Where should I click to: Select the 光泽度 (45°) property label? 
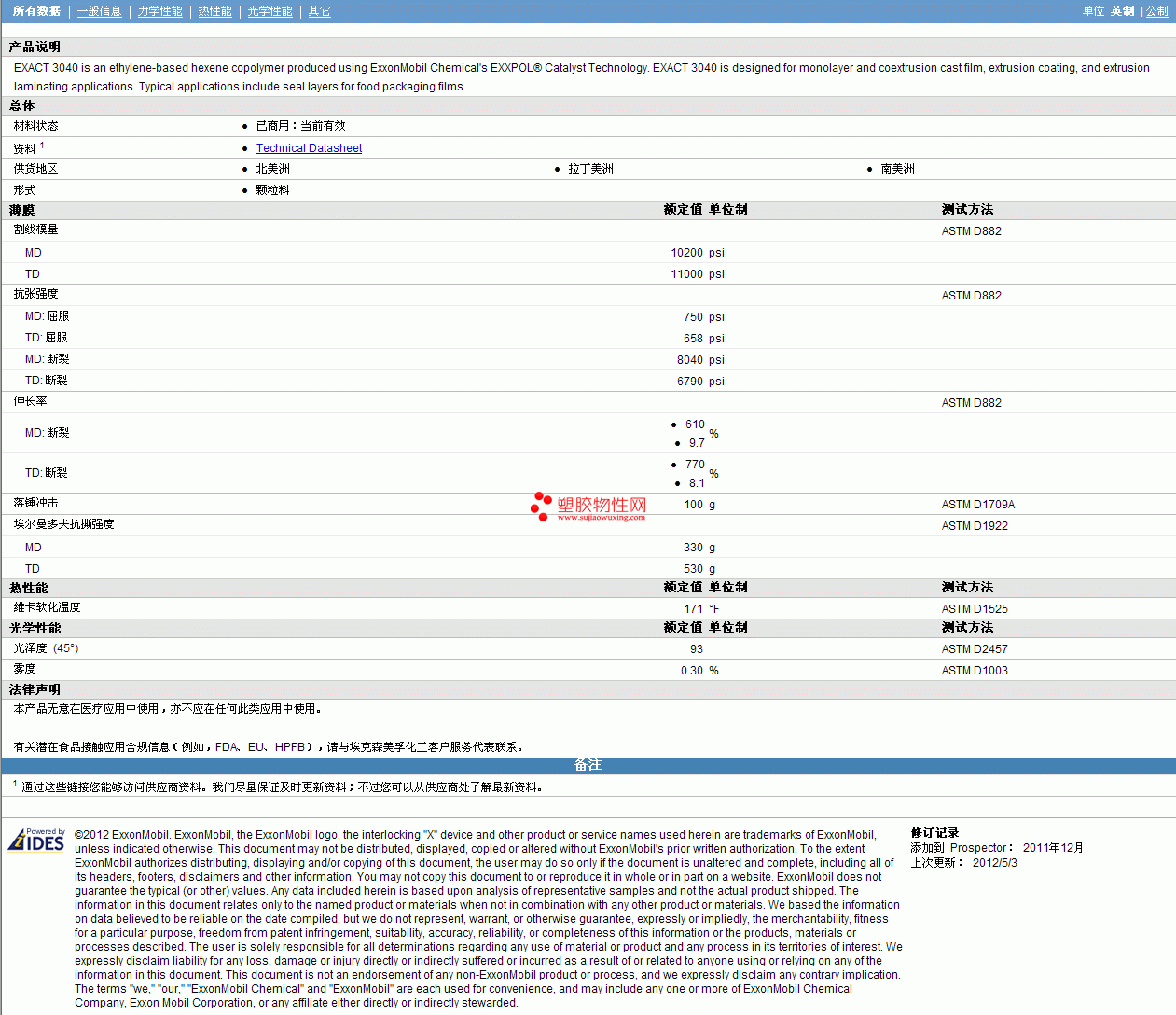(x=47, y=648)
